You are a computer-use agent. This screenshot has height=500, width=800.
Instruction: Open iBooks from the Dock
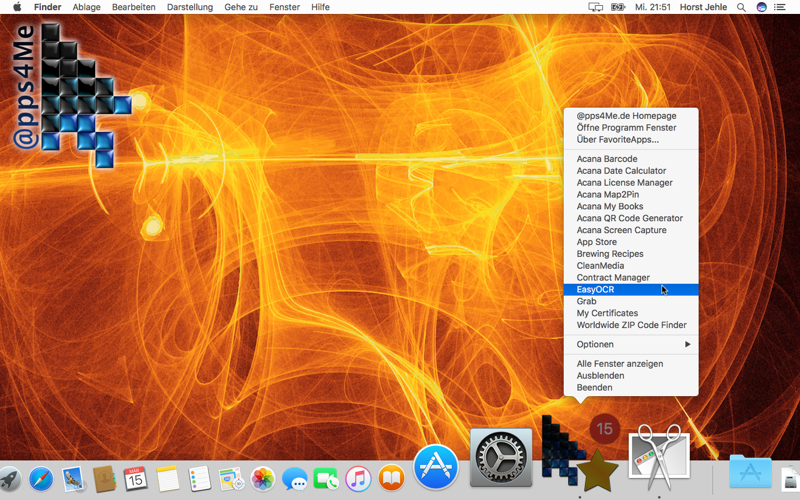click(391, 479)
